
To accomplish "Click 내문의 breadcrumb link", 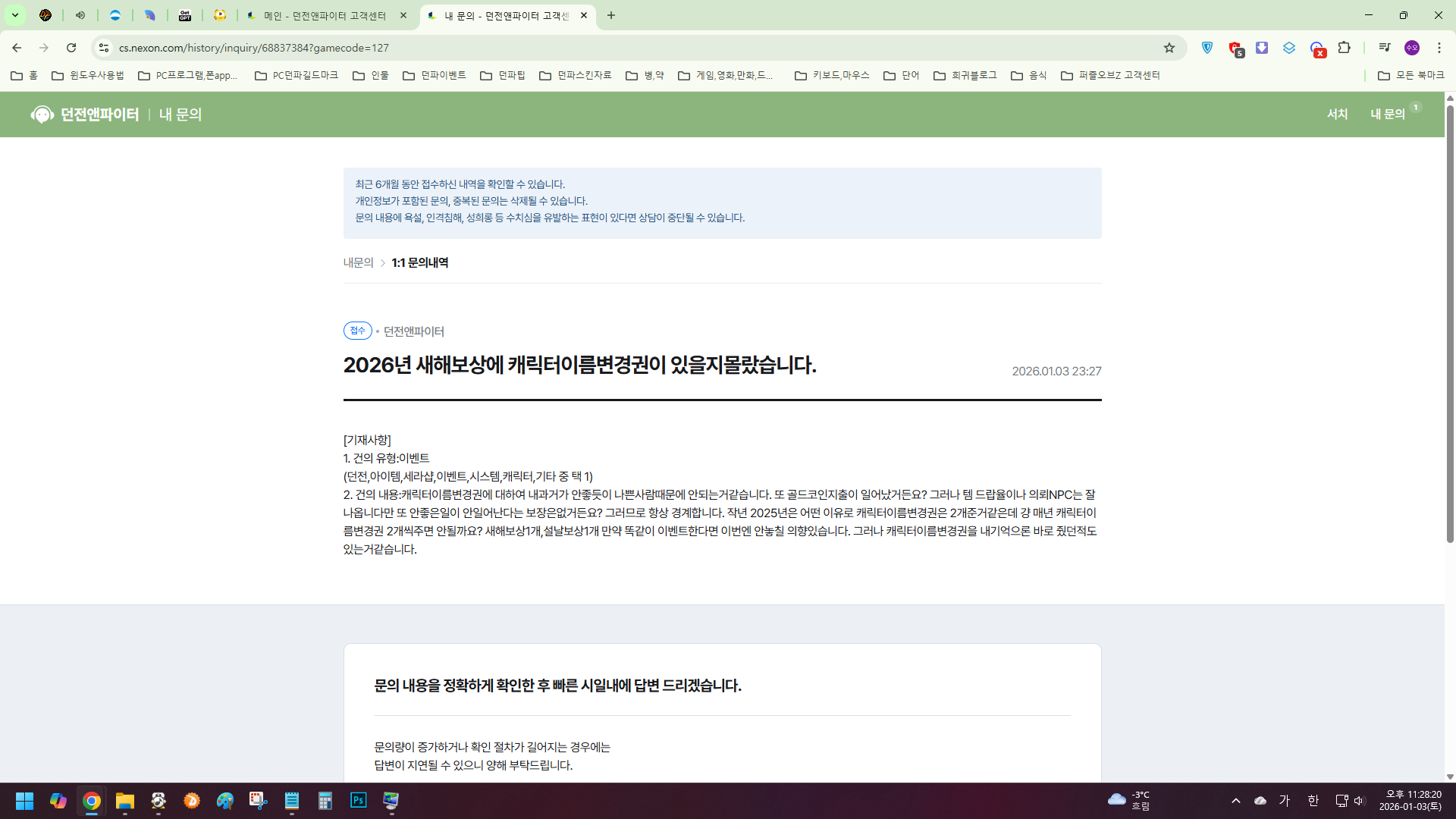I will (x=358, y=262).
